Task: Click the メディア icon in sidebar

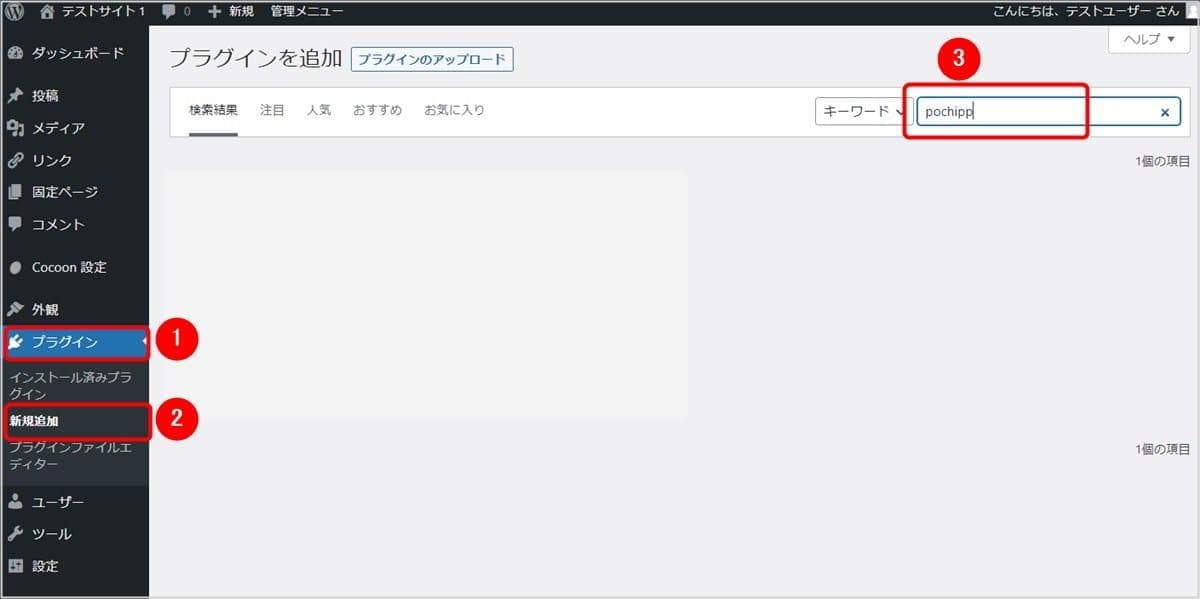Action: [x=15, y=128]
